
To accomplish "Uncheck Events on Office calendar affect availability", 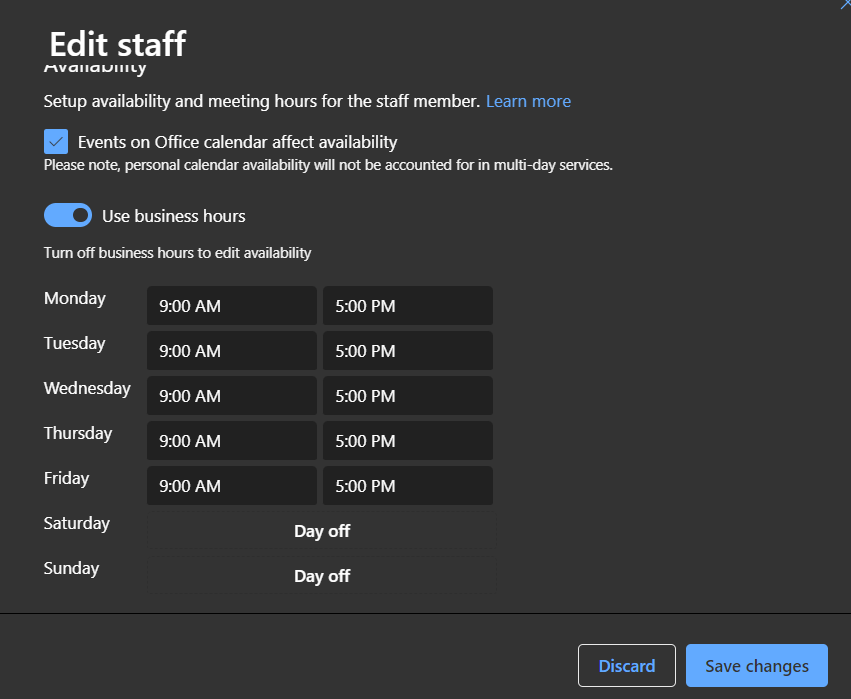I will (56, 142).
